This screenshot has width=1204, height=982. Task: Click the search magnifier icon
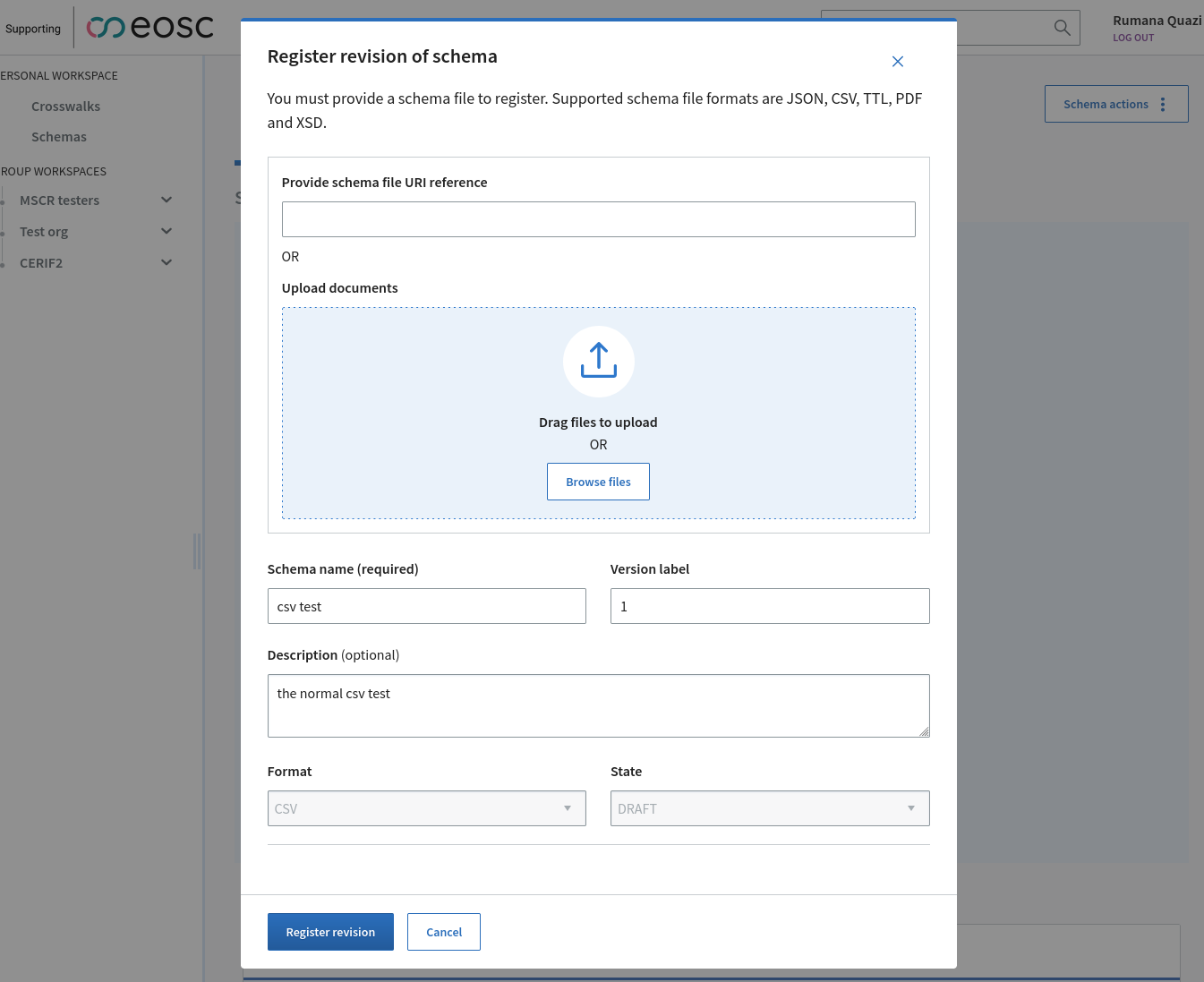1062,28
